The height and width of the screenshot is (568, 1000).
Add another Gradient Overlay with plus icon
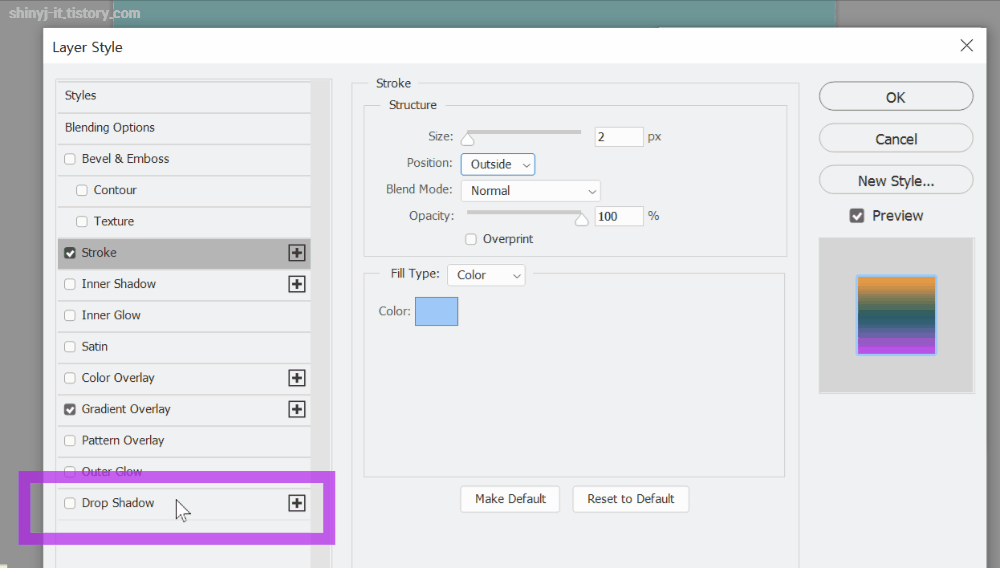(297, 409)
